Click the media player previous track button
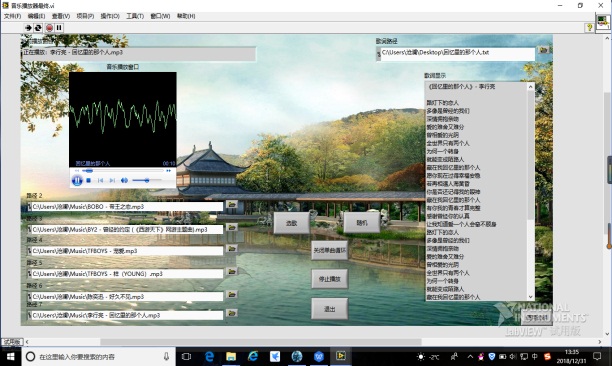Viewport: 612px width, 366px height. [100, 180]
